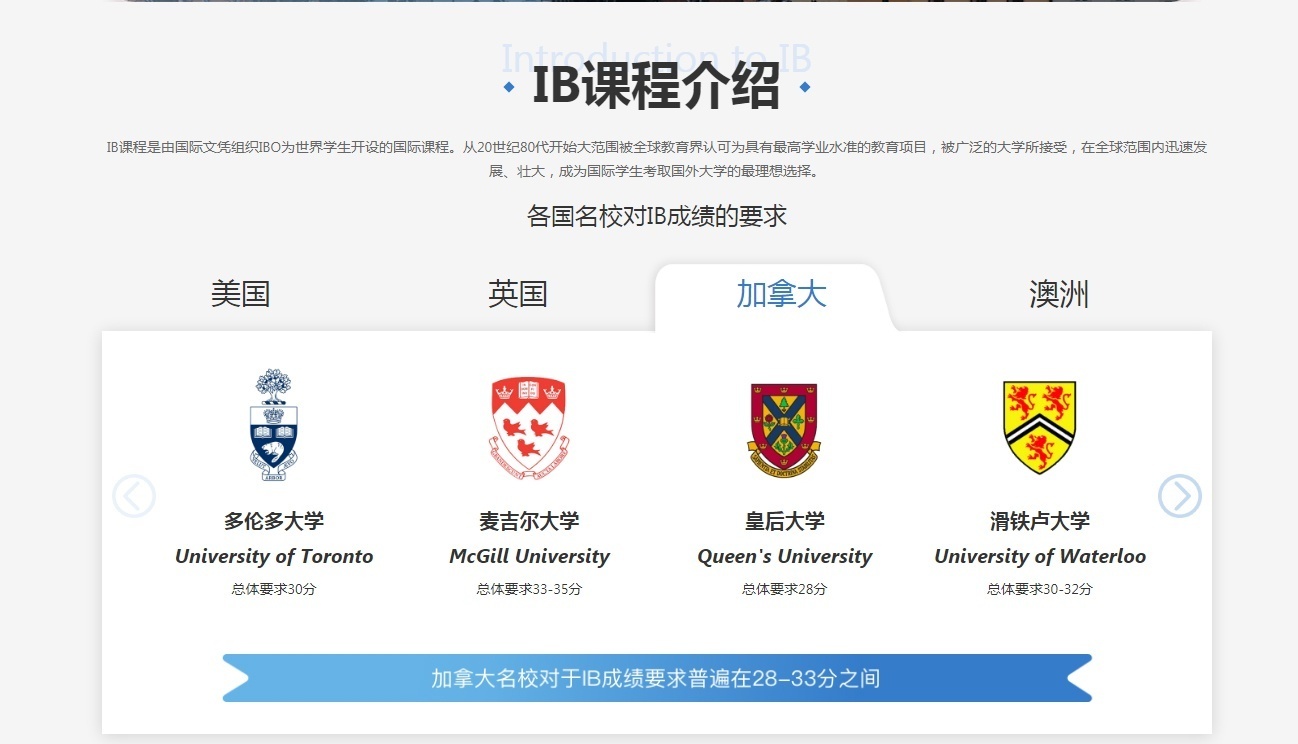The image size is (1298, 744).
Task: Click the 总体要求33-35分 text
Action: (529, 589)
